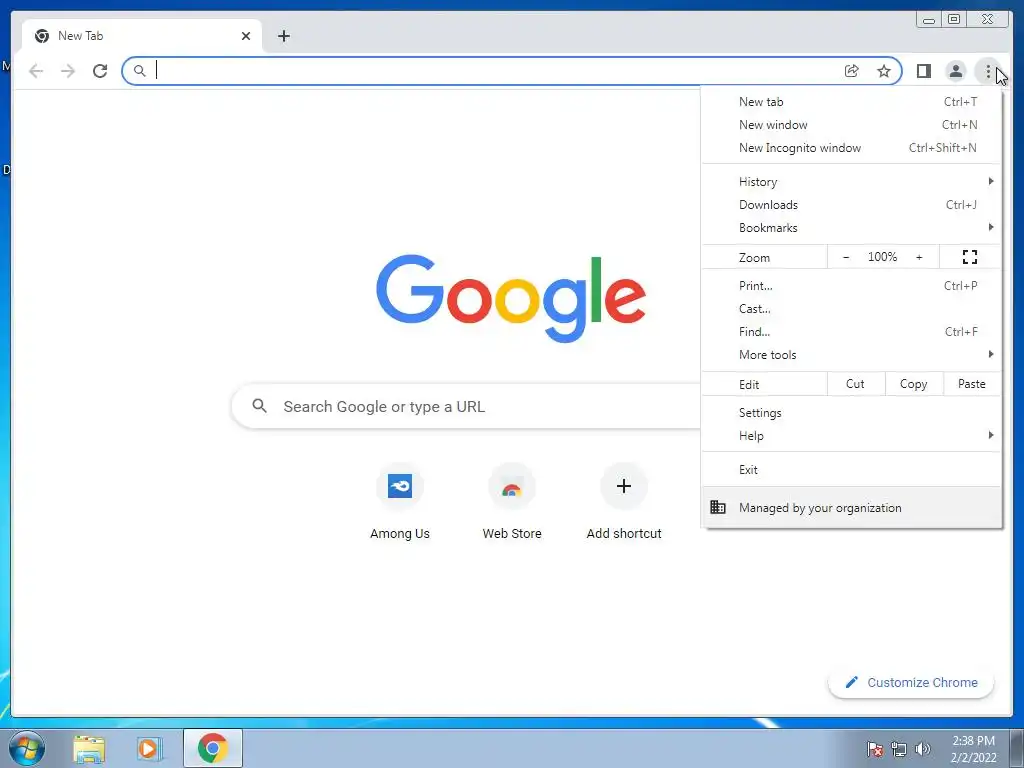Expand the Help submenu
This screenshot has width=1024, height=768.
(x=851, y=436)
